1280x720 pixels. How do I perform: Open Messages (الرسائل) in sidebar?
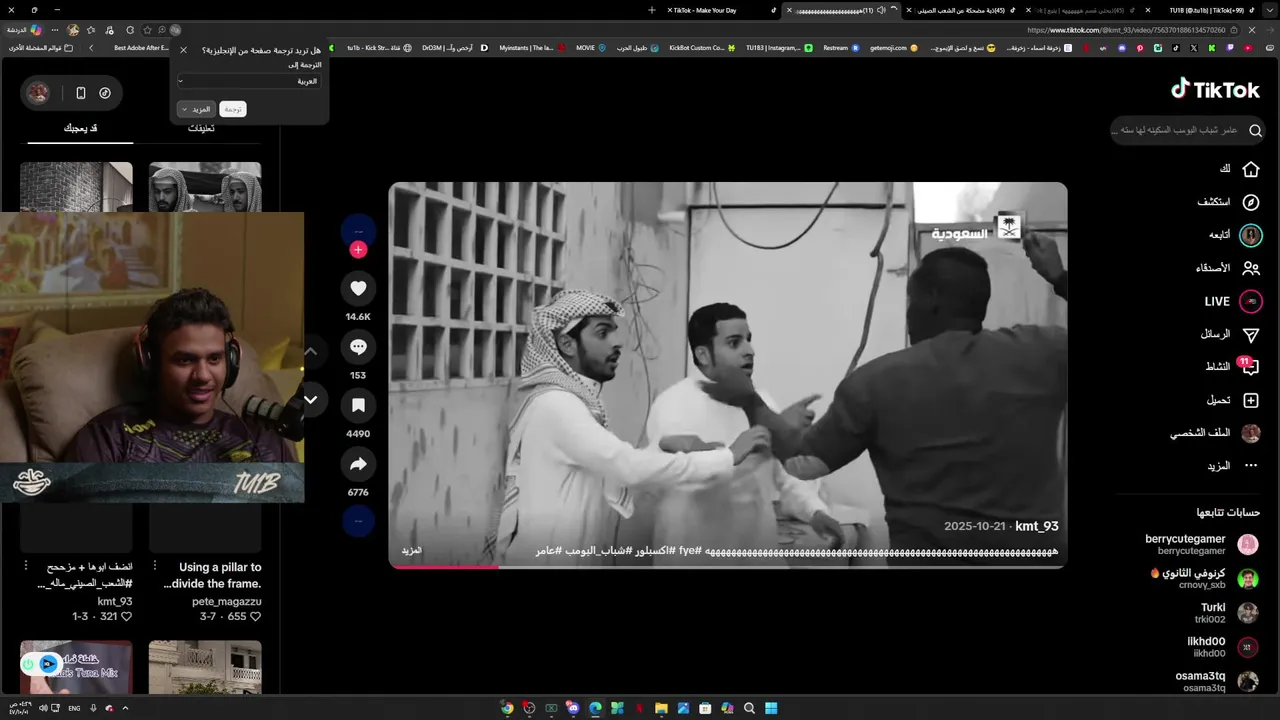(1230, 334)
